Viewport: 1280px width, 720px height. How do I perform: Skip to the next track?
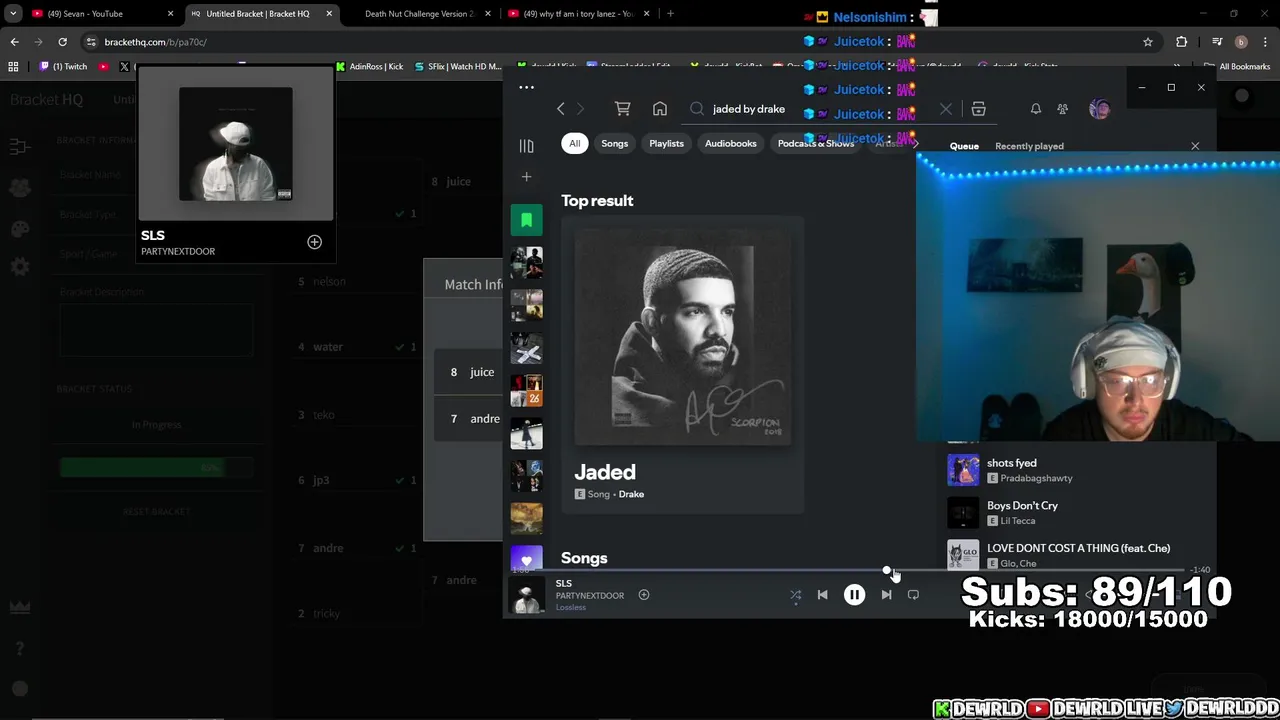(886, 595)
